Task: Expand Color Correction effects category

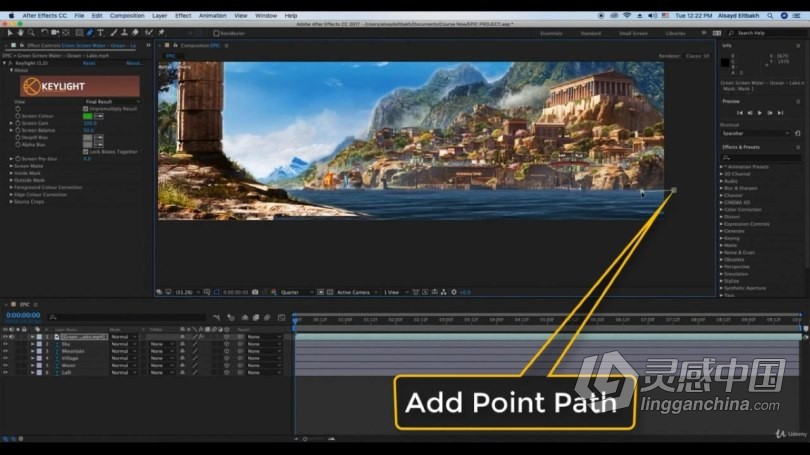Action: pos(722,210)
